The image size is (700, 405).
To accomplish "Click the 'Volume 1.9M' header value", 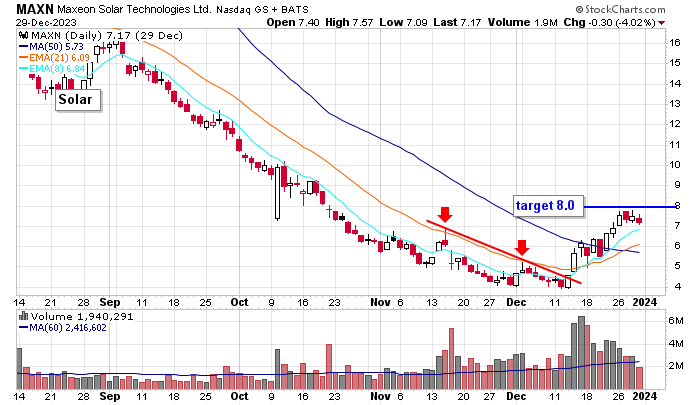I will [522, 22].
